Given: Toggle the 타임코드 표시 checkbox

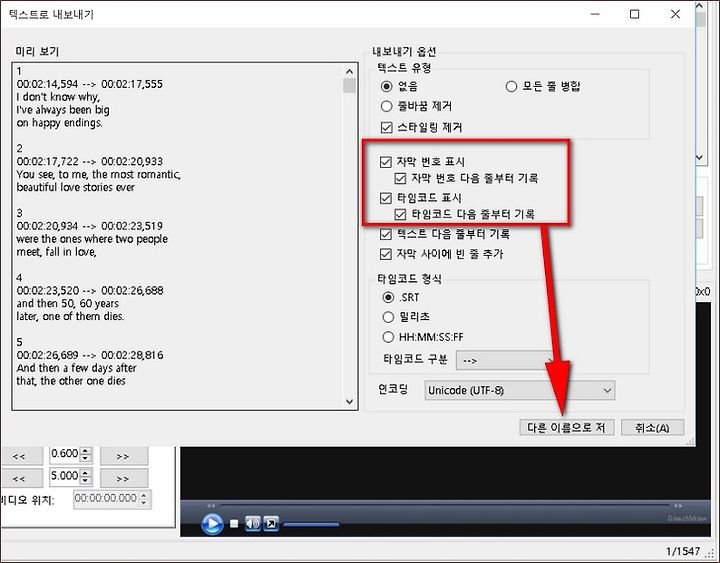Looking at the screenshot, I should (386, 198).
